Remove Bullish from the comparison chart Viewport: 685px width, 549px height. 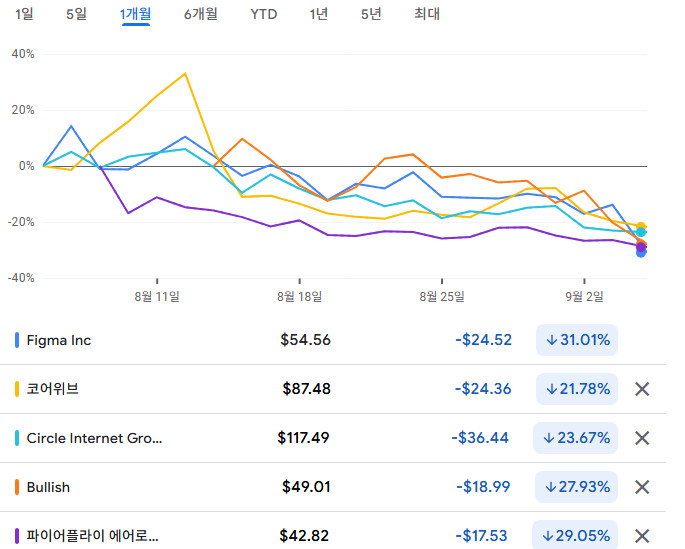coord(642,487)
